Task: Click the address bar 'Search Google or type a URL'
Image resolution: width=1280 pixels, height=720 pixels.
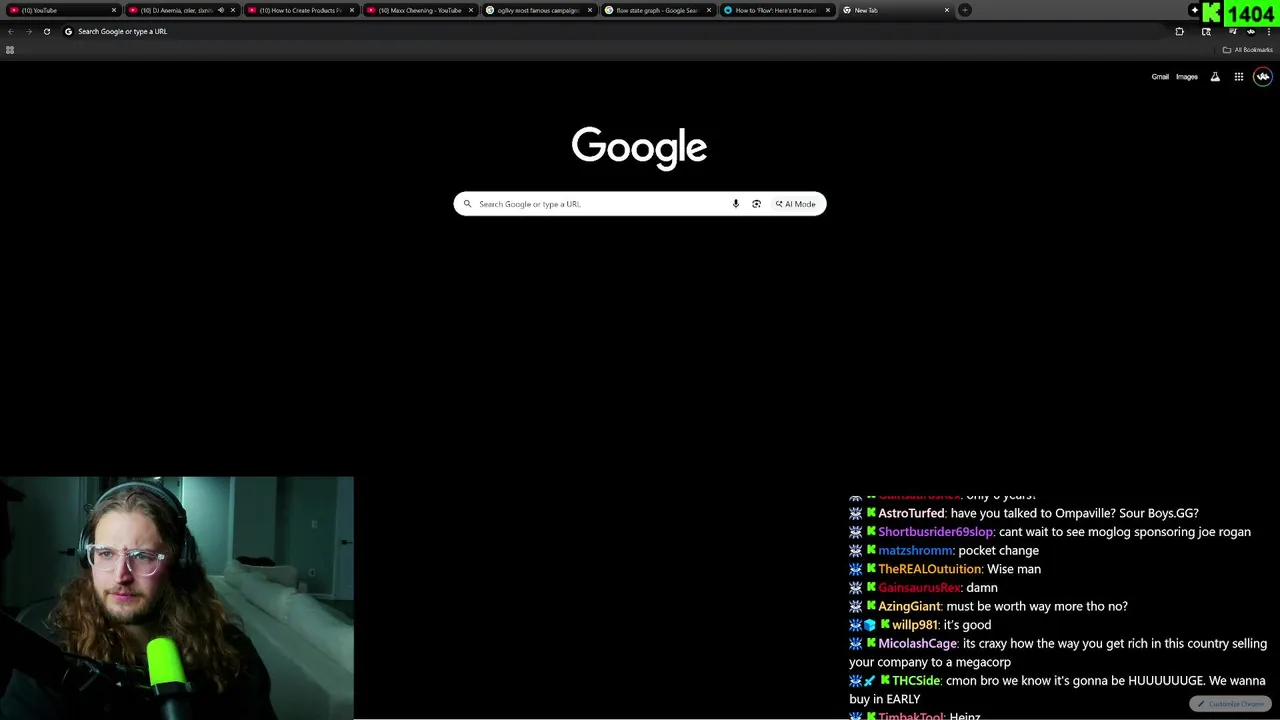Action: [x=610, y=31]
